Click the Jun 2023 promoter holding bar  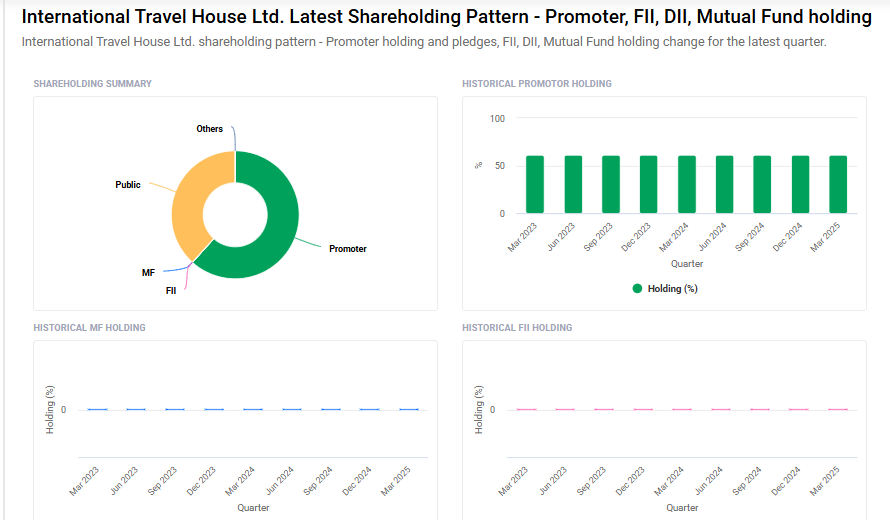tap(573, 184)
